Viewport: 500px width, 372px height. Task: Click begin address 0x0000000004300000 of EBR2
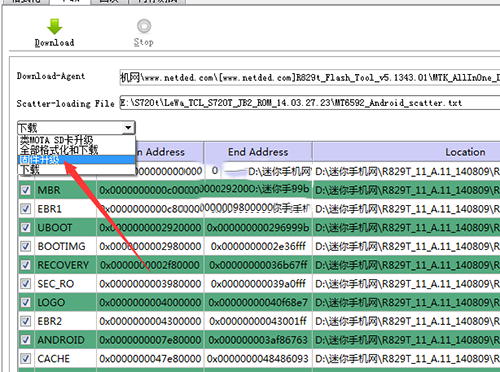[x=150, y=321]
